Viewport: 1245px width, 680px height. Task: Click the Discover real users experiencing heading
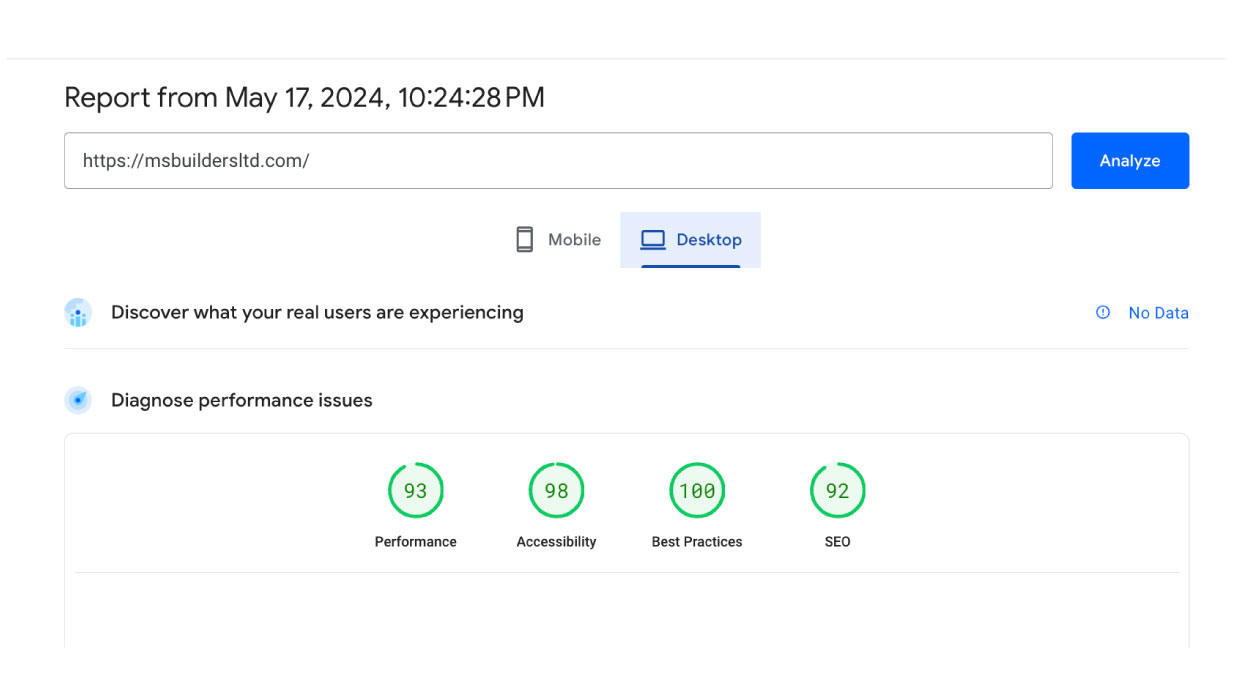coord(317,313)
